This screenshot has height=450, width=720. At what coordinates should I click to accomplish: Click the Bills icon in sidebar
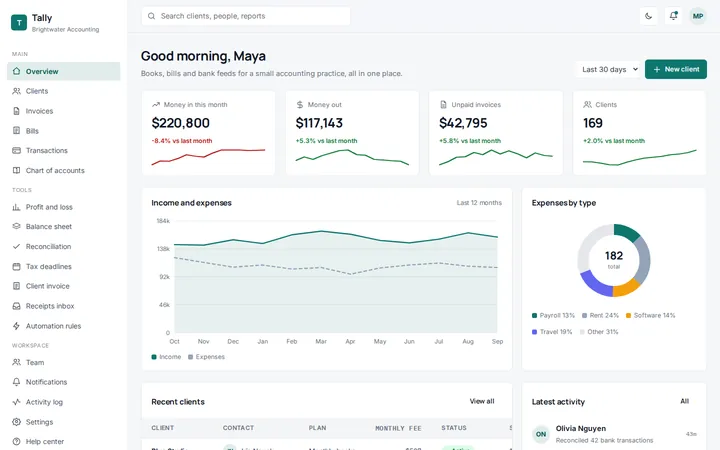click(17, 130)
